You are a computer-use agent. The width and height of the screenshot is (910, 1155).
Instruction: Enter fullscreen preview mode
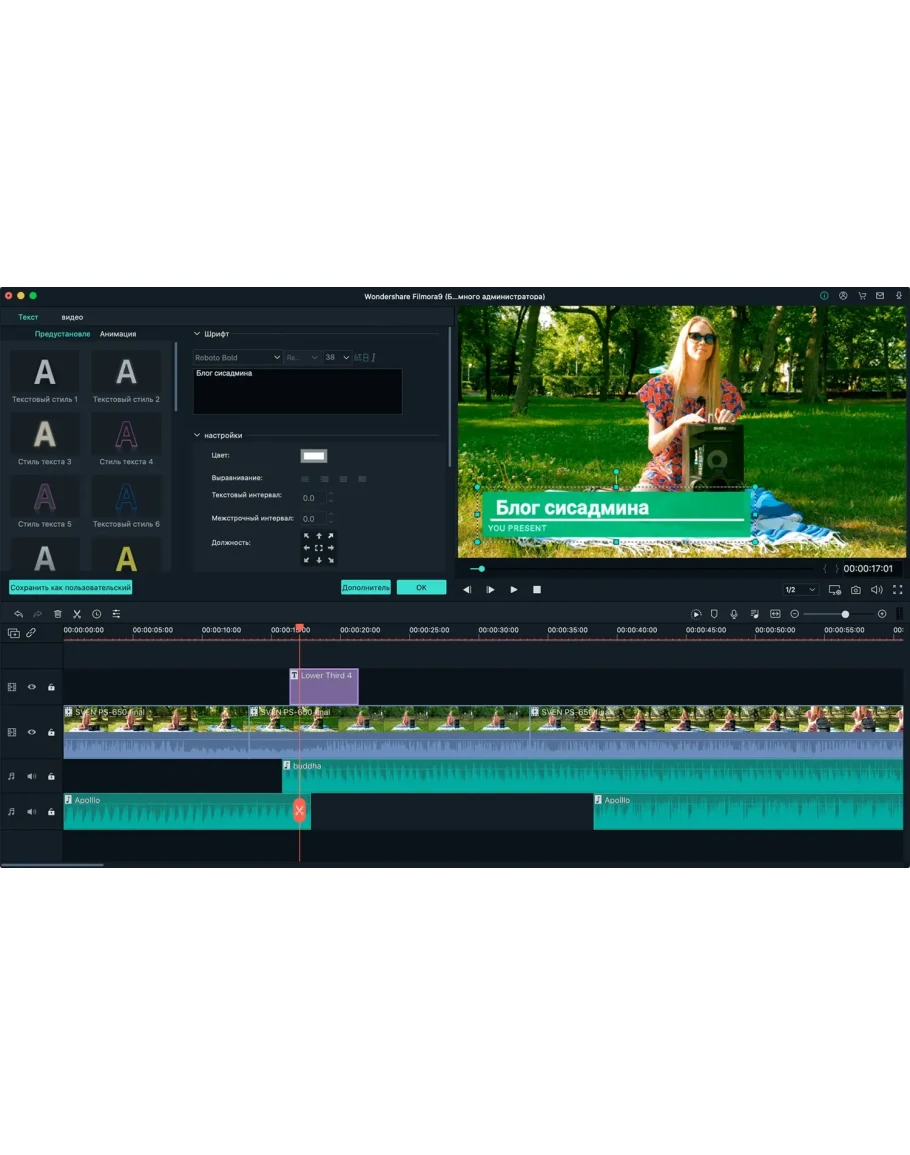coord(897,590)
